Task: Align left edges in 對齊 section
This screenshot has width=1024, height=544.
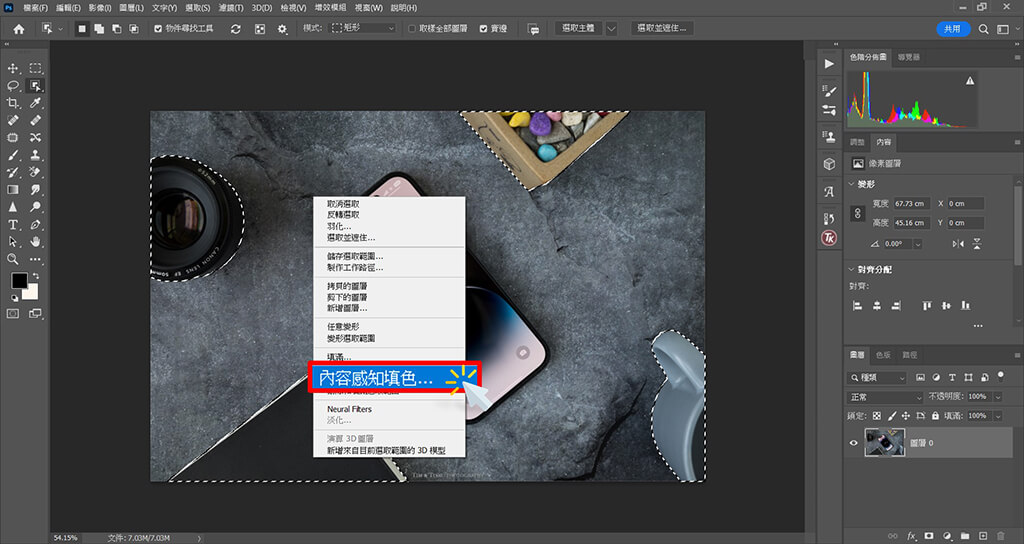Action: pos(857,306)
